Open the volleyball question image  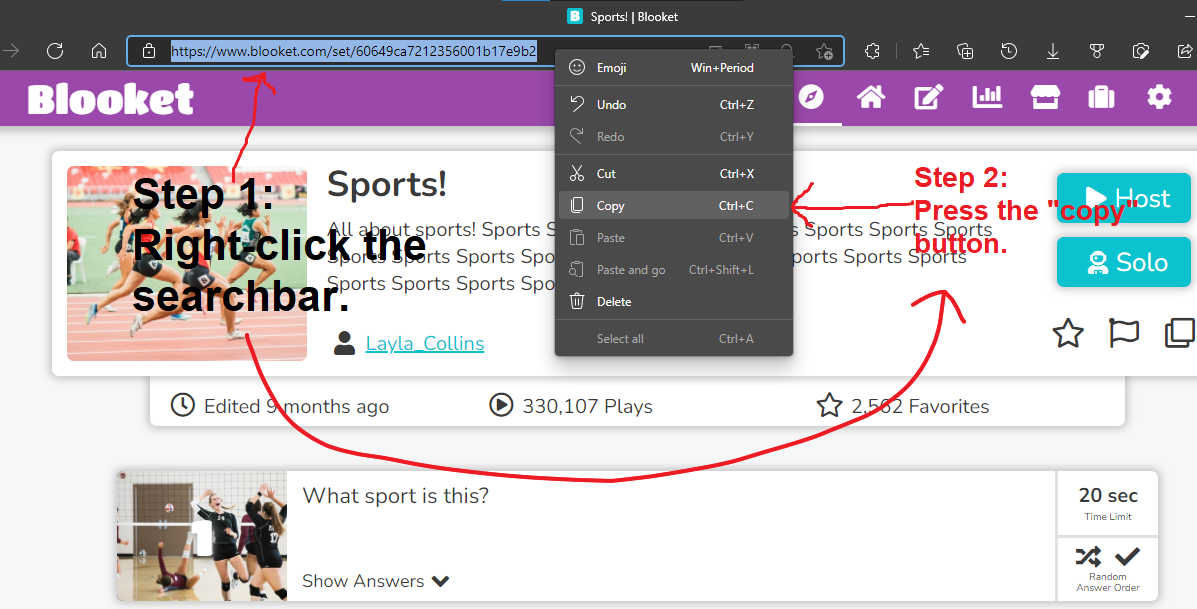coord(202,536)
